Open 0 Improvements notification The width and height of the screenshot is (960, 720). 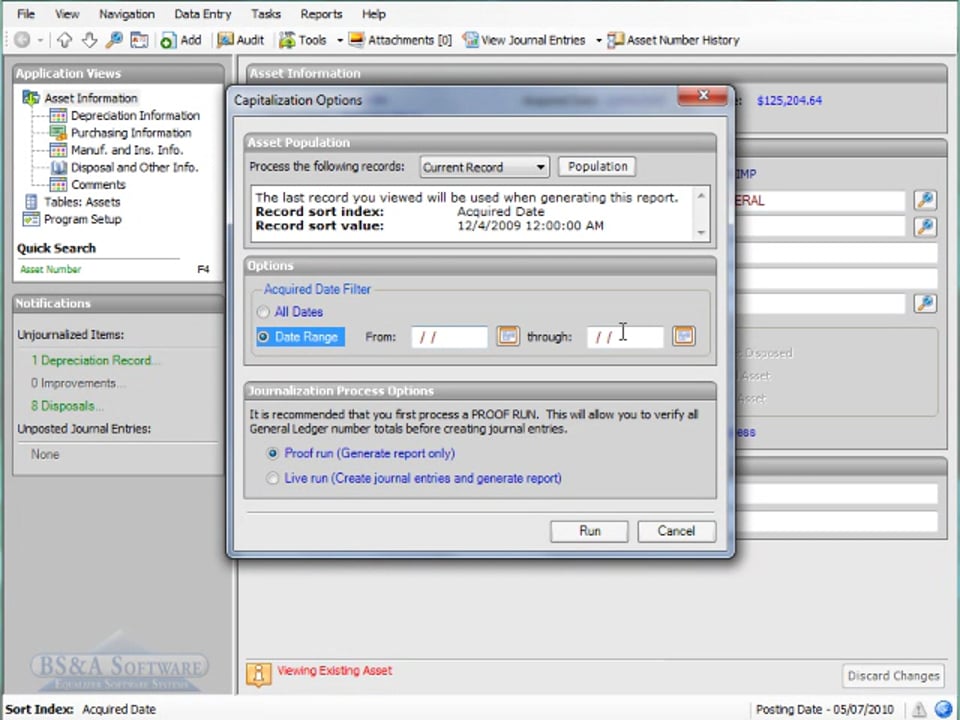tap(78, 383)
